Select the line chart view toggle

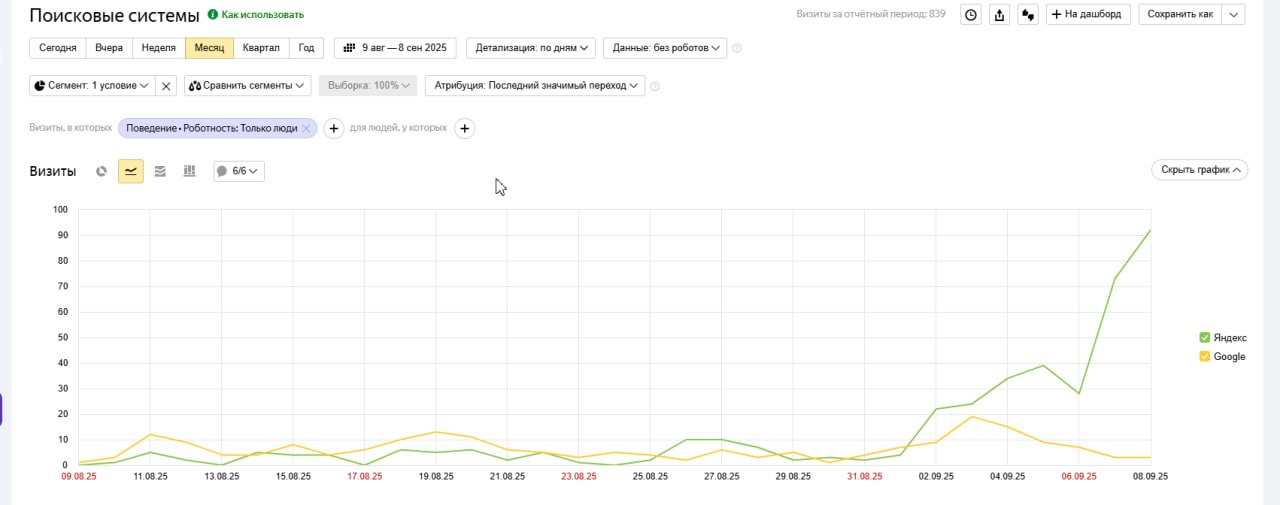pyautogui.click(x=130, y=171)
